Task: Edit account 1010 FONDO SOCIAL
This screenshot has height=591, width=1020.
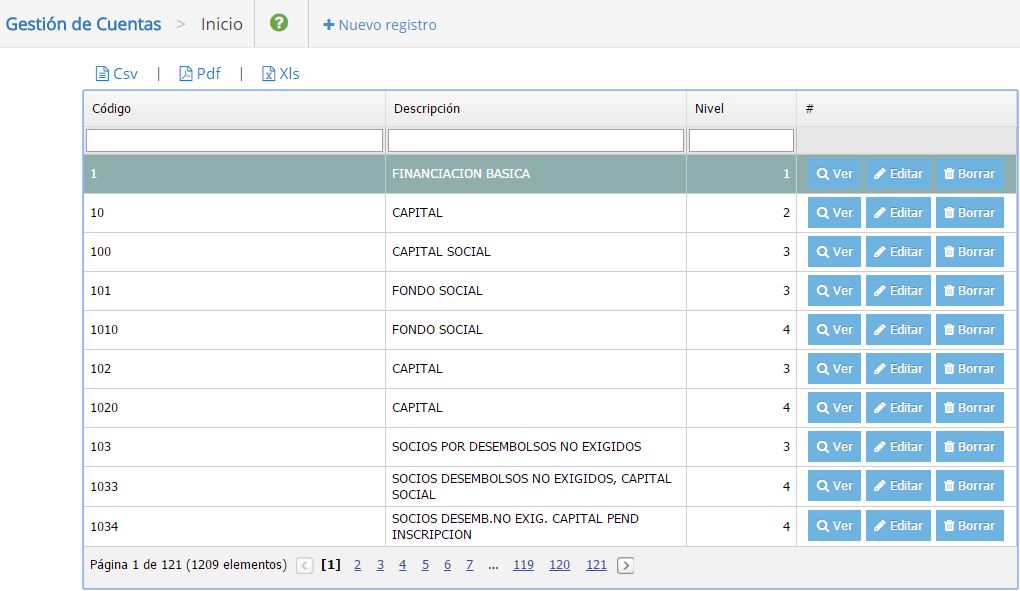Action: coord(898,330)
